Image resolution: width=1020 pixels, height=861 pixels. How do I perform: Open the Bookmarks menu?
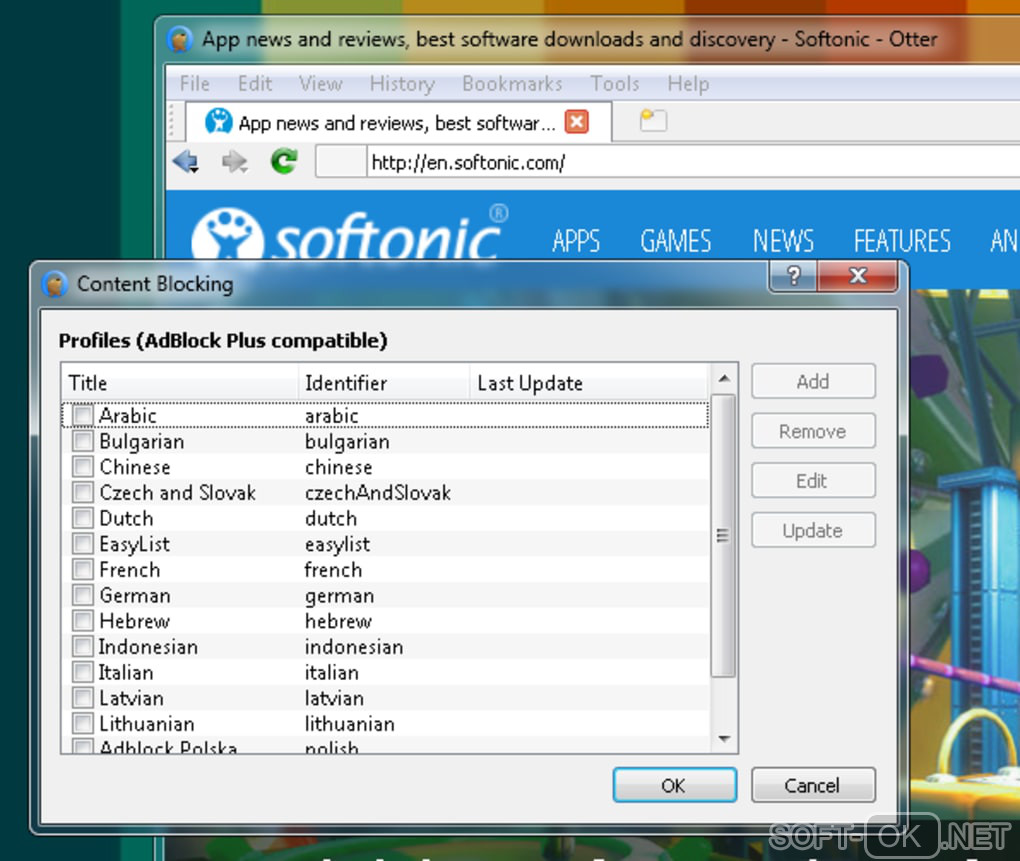click(x=512, y=84)
